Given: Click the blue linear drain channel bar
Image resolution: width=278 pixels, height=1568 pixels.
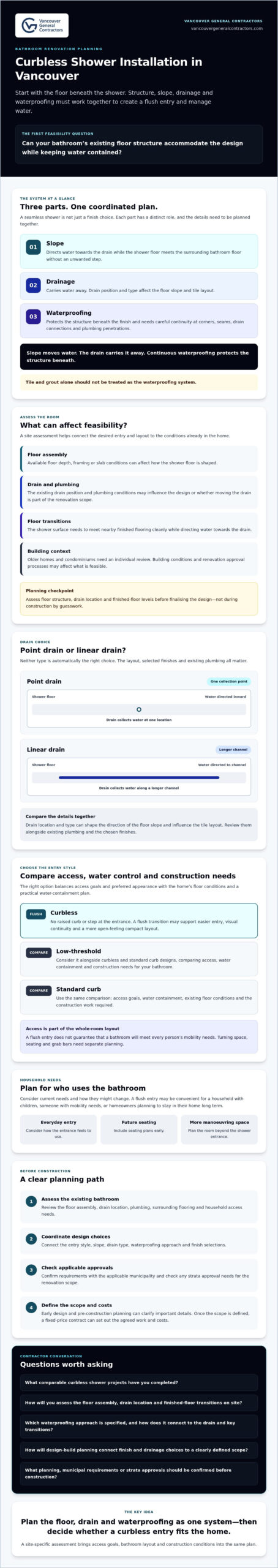Looking at the screenshot, I should coord(139,777).
